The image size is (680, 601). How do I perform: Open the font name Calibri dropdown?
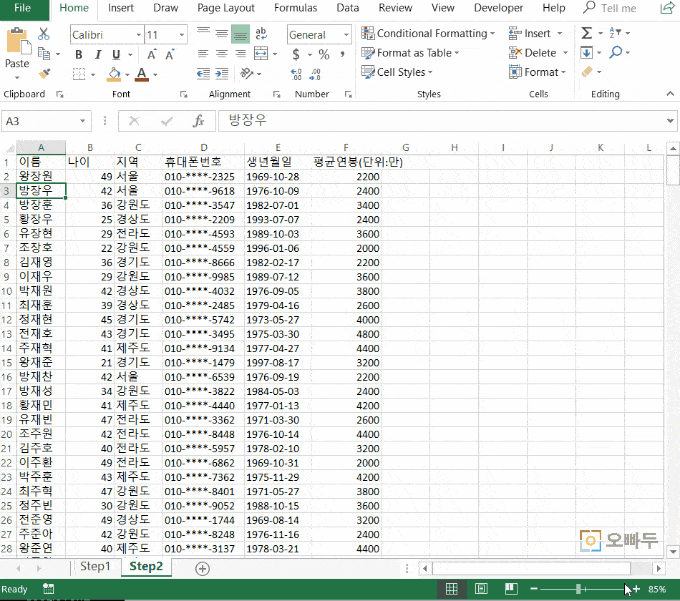(x=139, y=35)
